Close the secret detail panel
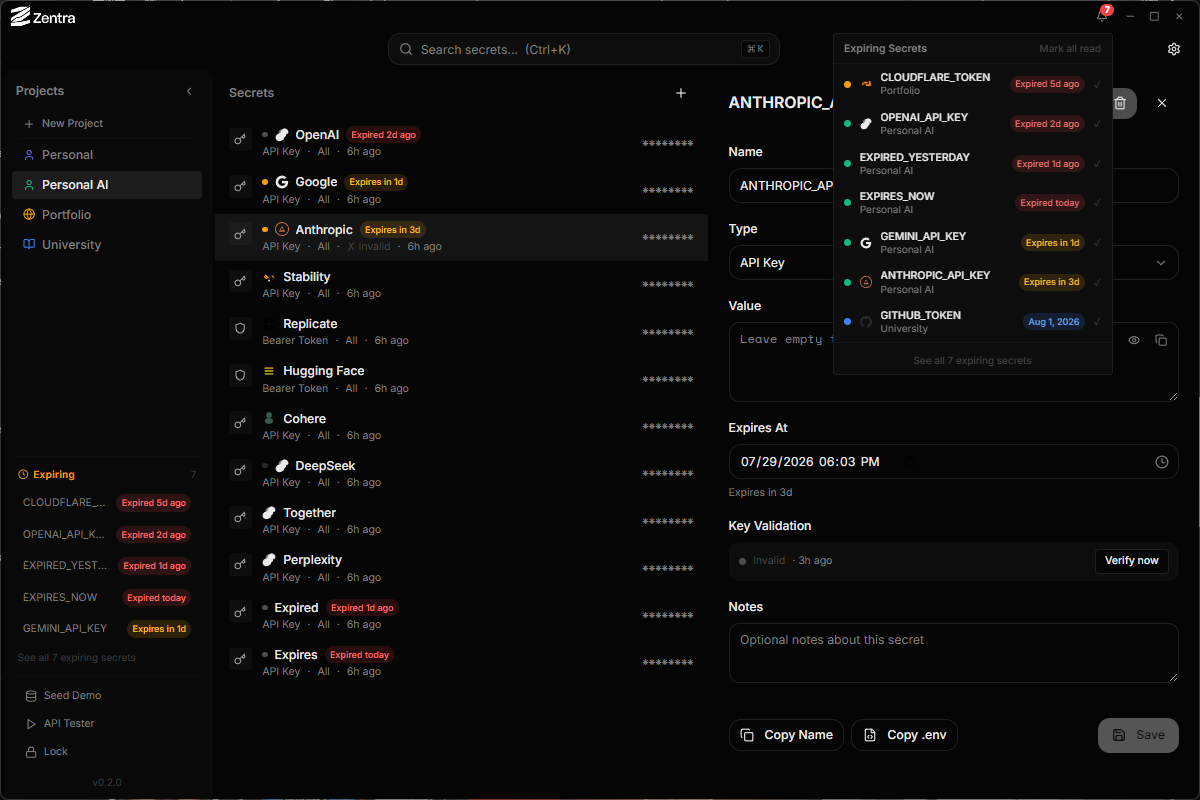Viewport: 1200px width, 800px height. (x=1162, y=103)
